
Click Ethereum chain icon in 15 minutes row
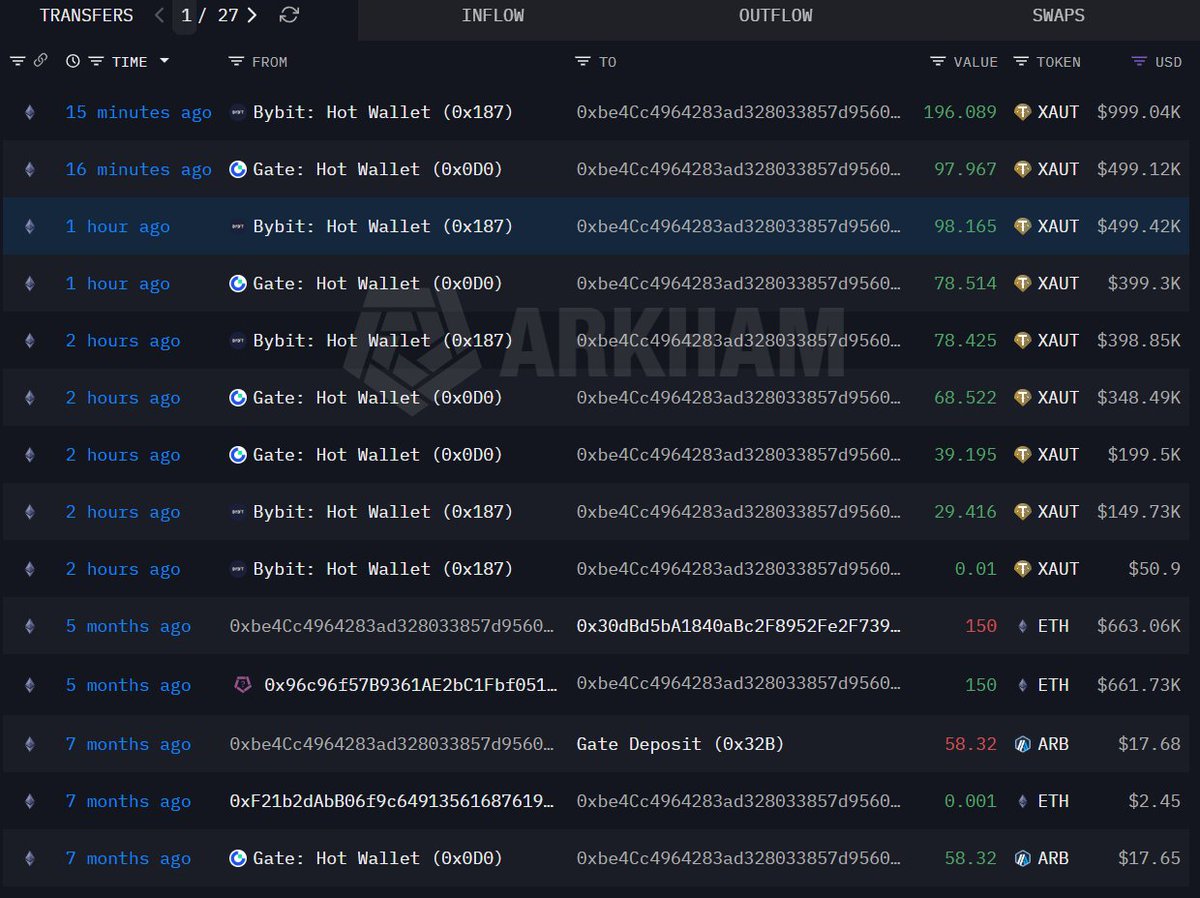tap(29, 112)
